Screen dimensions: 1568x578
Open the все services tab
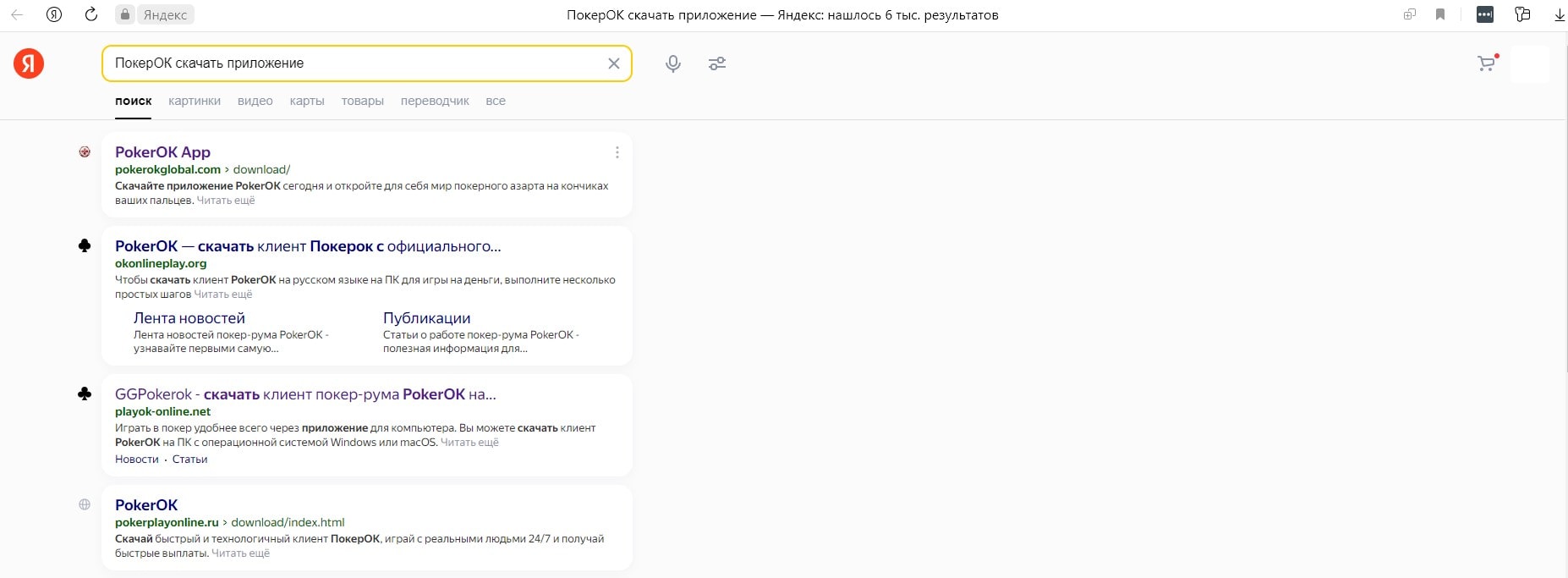coord(496,101)
